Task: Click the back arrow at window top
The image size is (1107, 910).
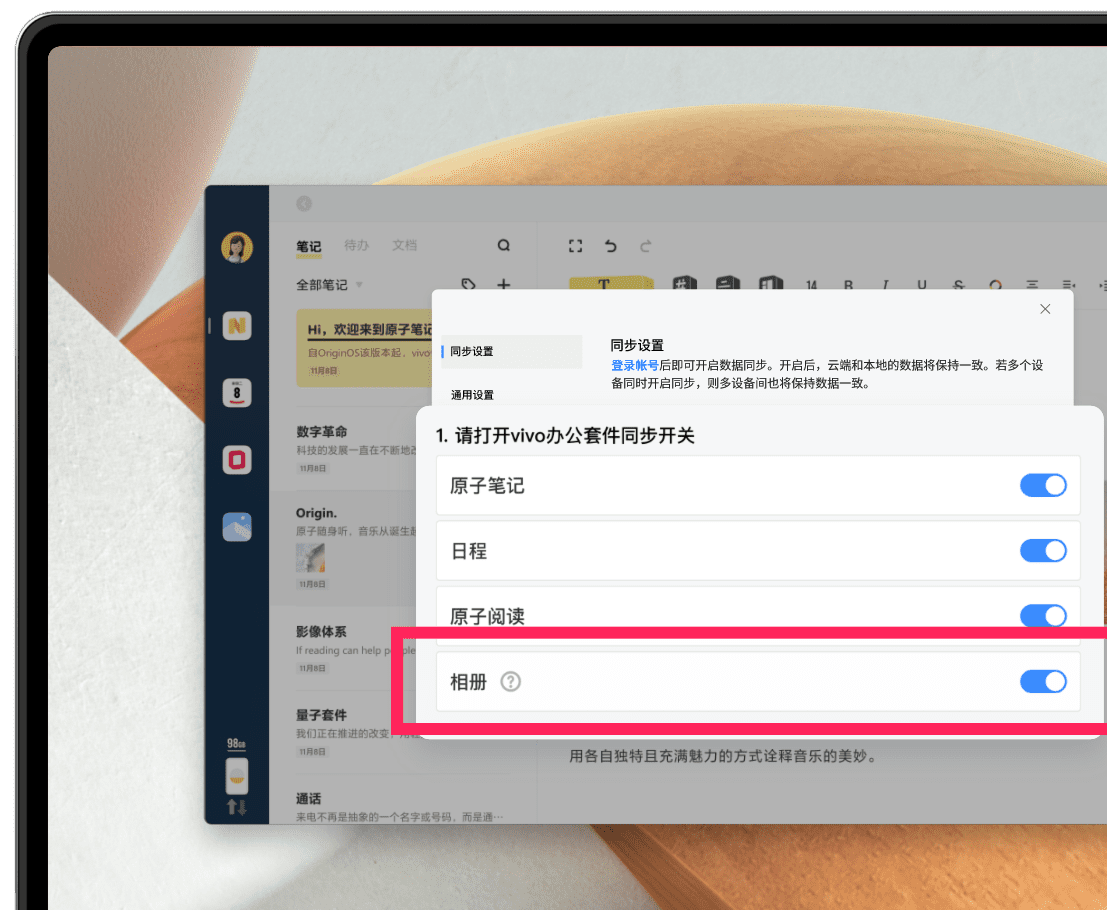Action: click(304, 204)
